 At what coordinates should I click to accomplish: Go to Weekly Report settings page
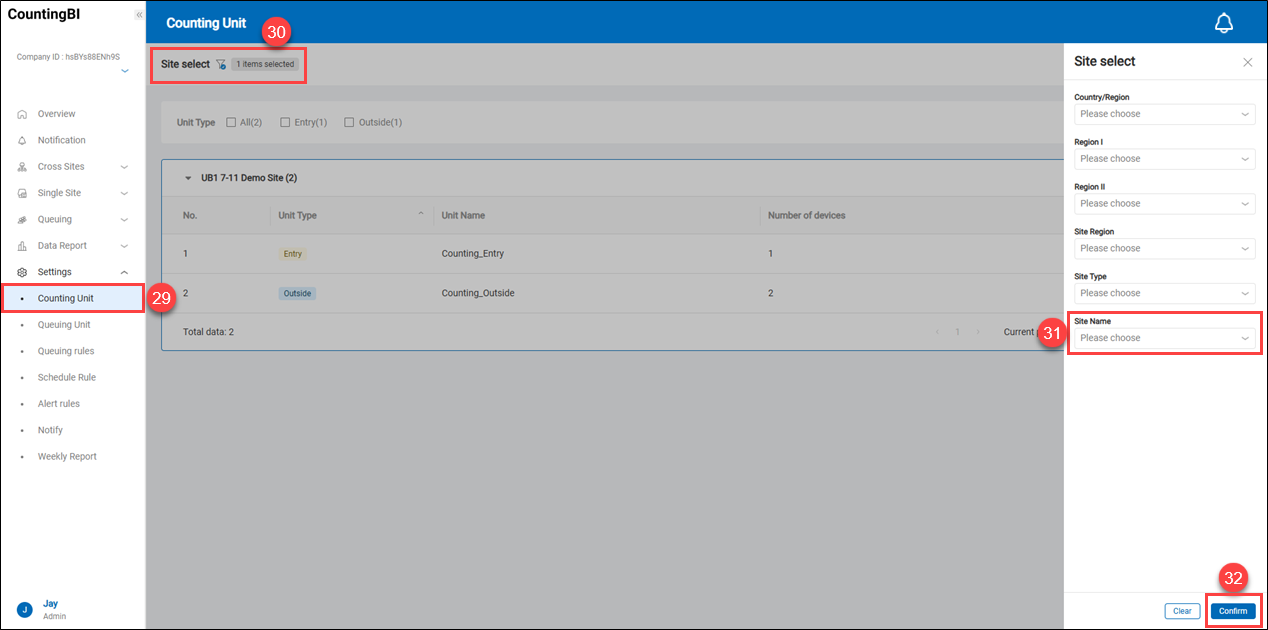67,456
